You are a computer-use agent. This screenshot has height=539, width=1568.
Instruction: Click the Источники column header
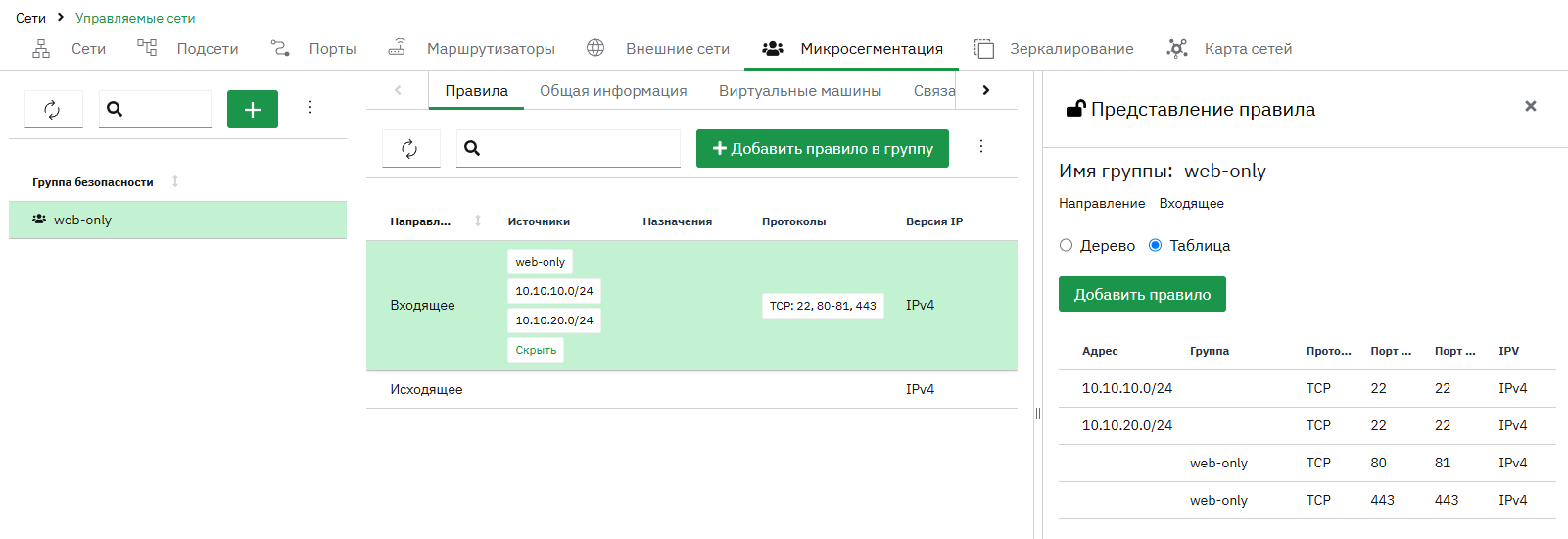tap(539, 221)
